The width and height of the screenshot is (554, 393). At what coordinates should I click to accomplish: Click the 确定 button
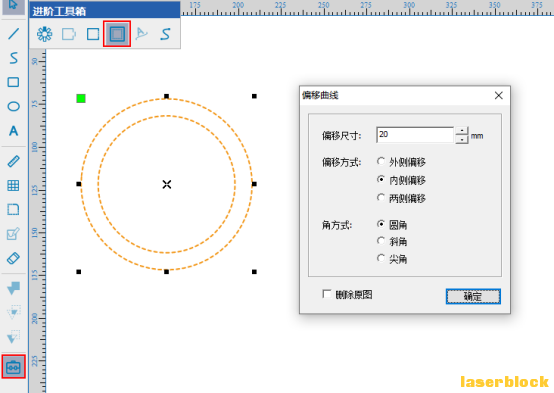473,296
